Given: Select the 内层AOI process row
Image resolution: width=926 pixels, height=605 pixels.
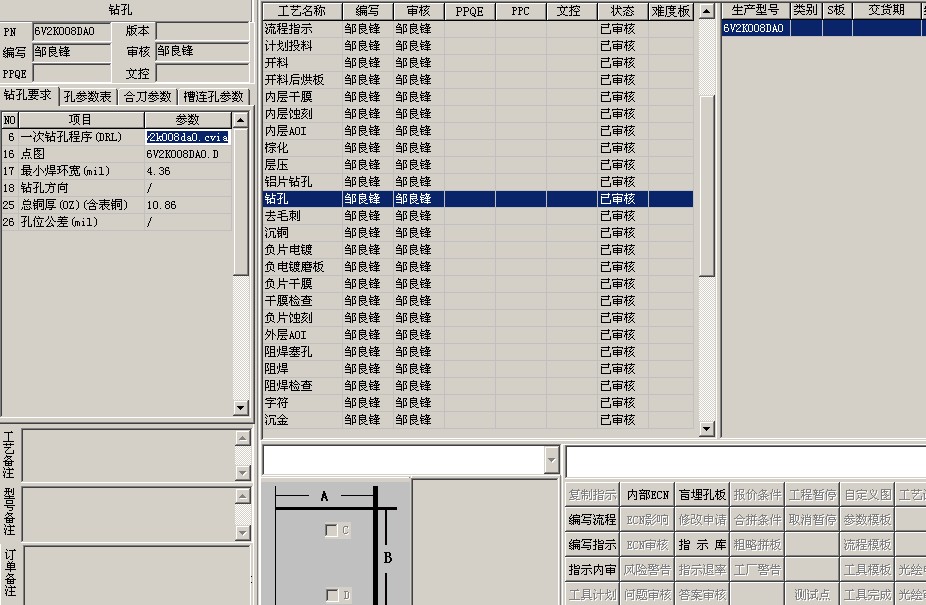Looking at the screenshot, I should pyautogui.click(x=478, y=131).
